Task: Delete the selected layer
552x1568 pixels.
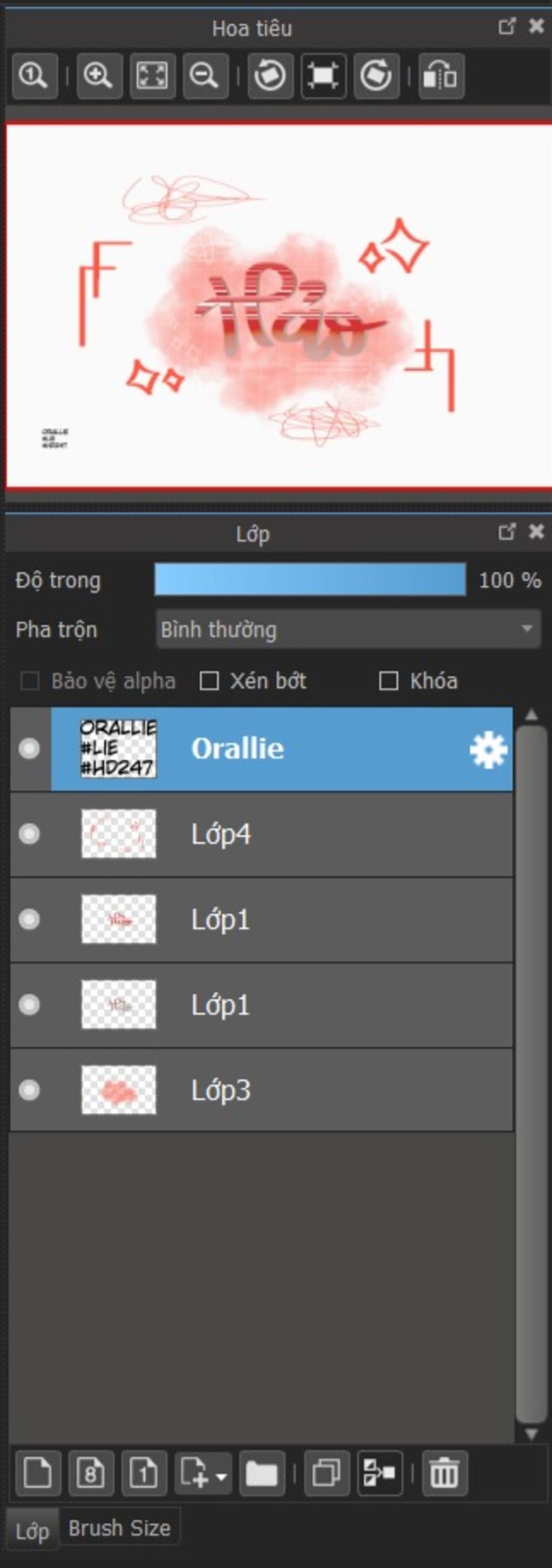Action: pyautogui.click(x=445, y=1473)
